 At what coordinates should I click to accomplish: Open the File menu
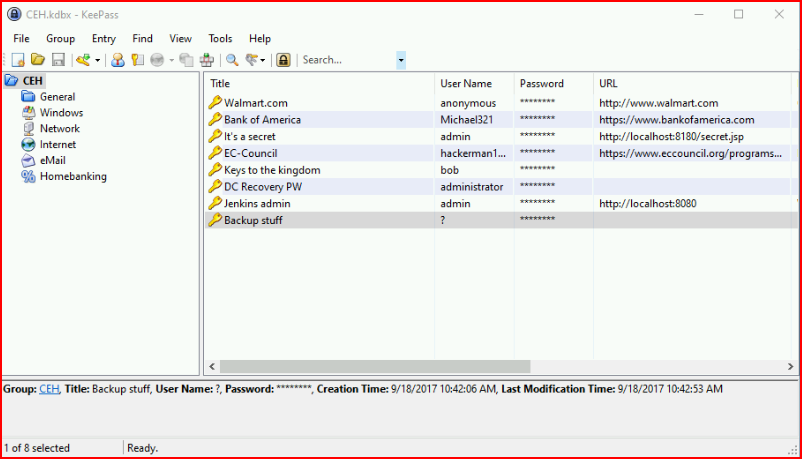pos(21,38)
